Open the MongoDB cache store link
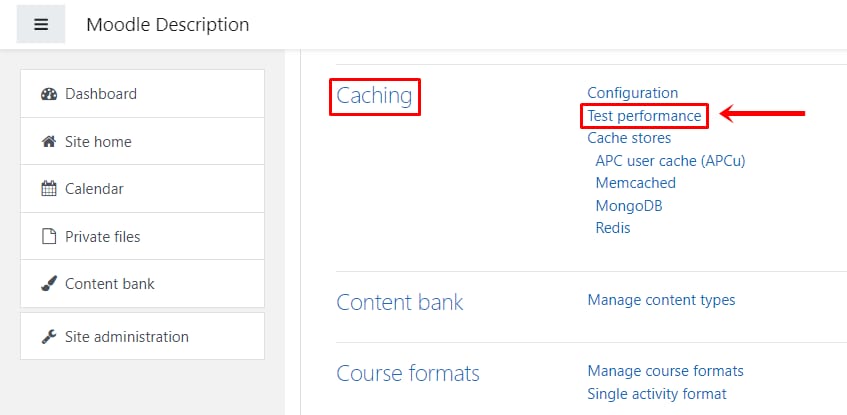847x415 pixels. click(629, 205)
